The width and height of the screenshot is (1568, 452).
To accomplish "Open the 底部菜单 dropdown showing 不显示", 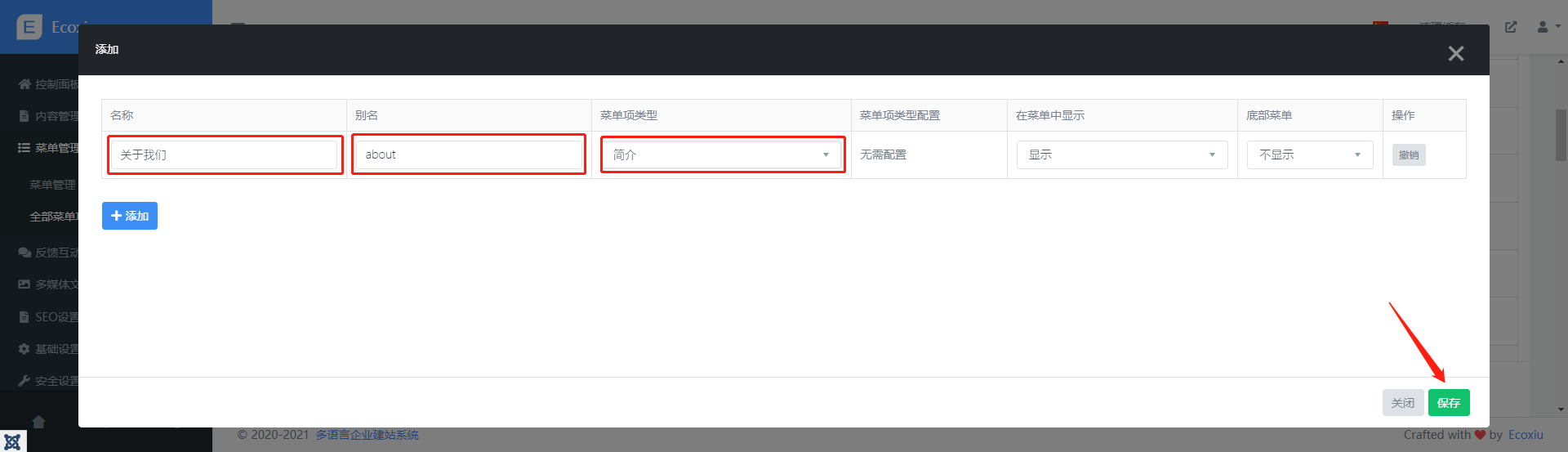I will pos(1309,154).
